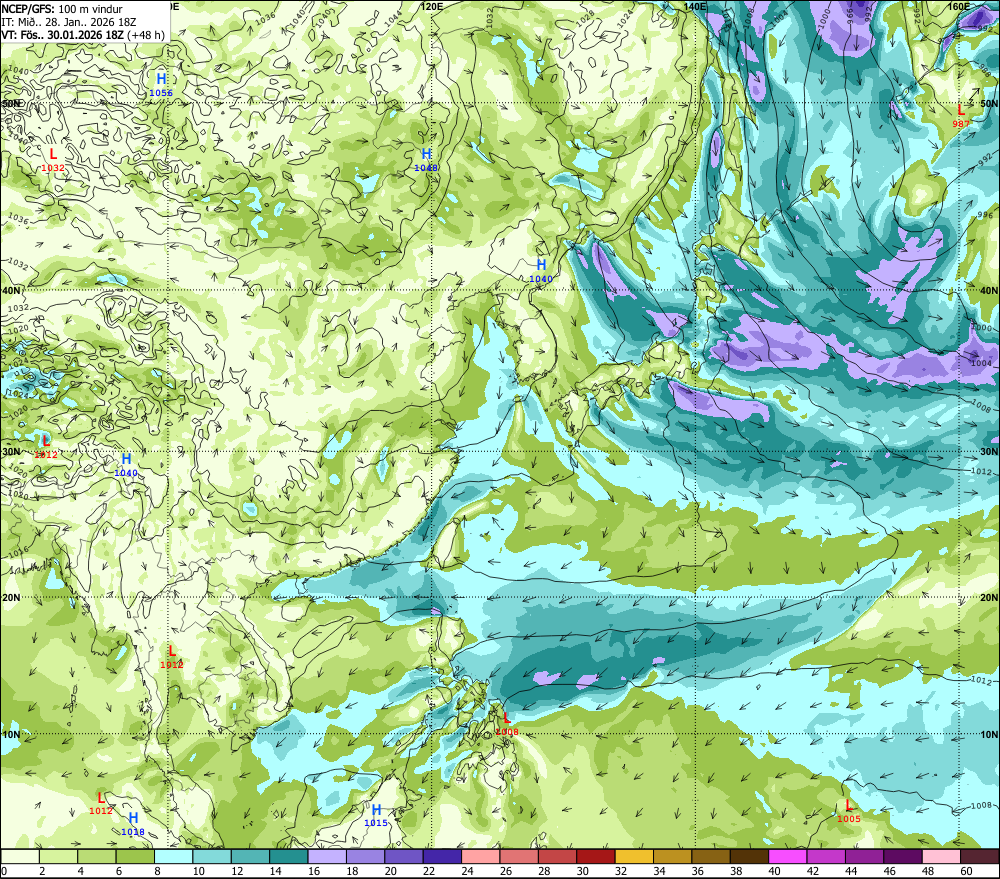This screenshot has width=1000, height=879.
Task: Select the L 1008 low near Philippines
Action: 507,724
